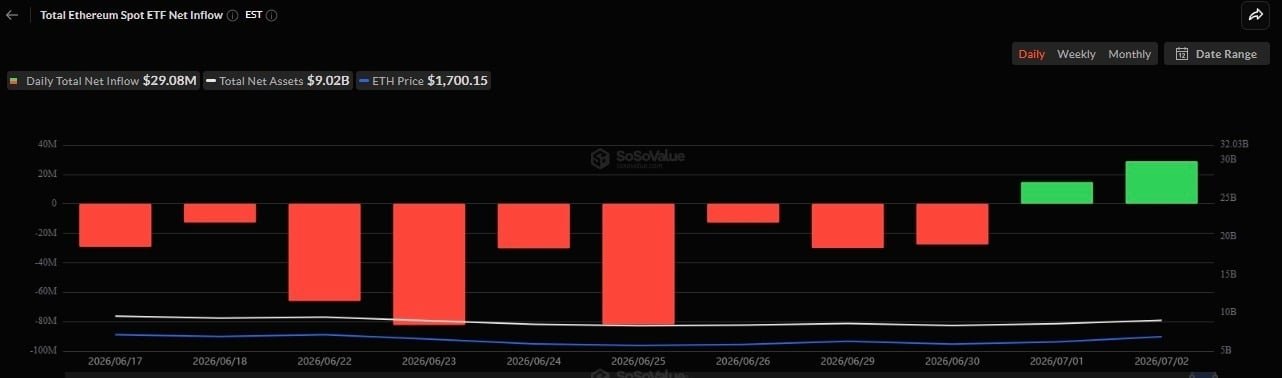Toggle Total Net Assets series legend
Viewport: 1282px width, 378px height.
(x=278, y=80)
